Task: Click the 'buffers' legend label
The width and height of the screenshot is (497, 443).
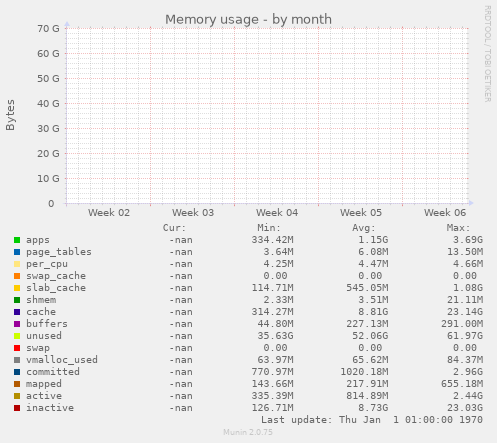Action: point(47,324)
